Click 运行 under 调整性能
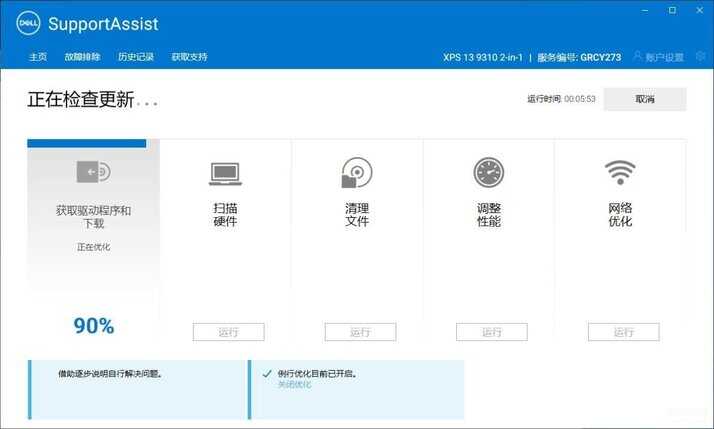Viewport: 714px width, 429px height. (492, 332)
